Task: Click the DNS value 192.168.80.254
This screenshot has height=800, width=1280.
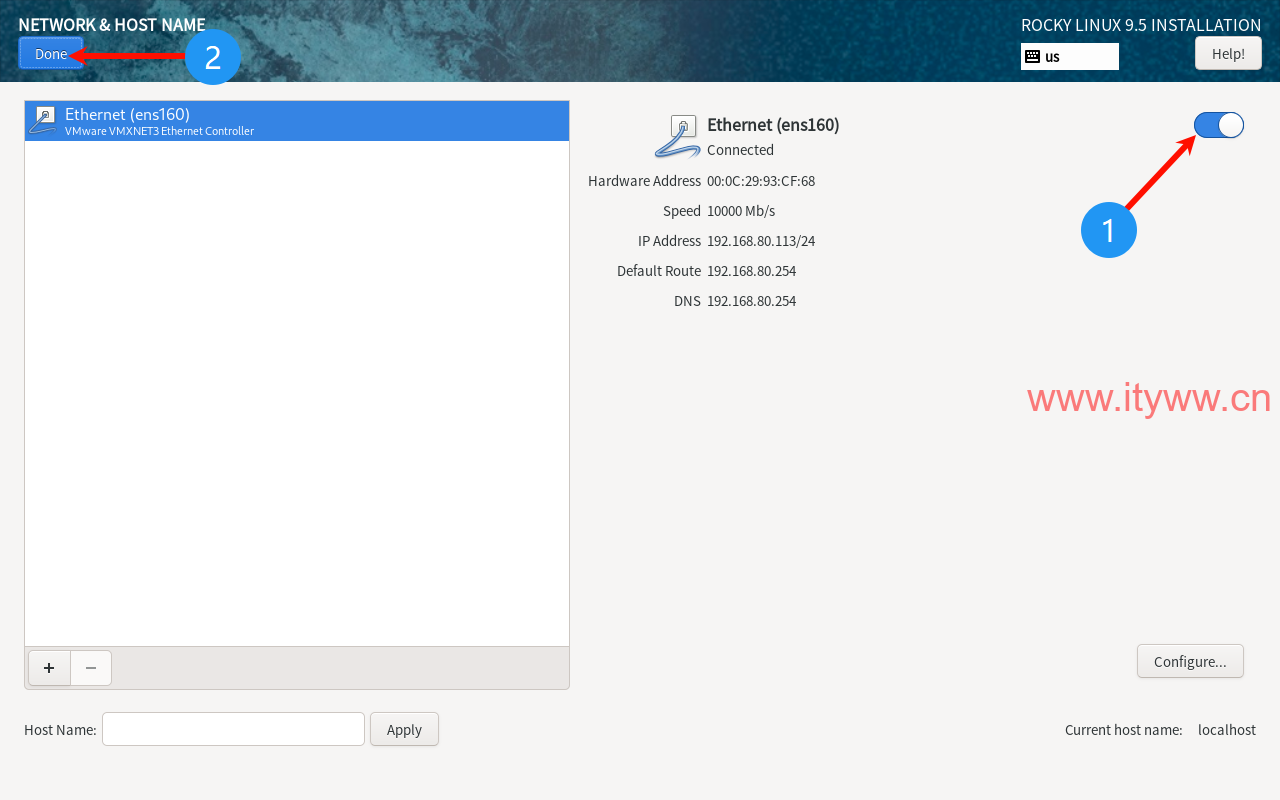Action: pos(751,301)
